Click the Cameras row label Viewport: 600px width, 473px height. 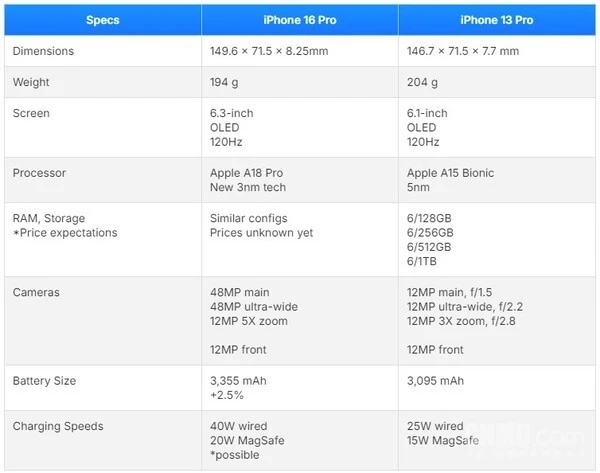[36, 292]
